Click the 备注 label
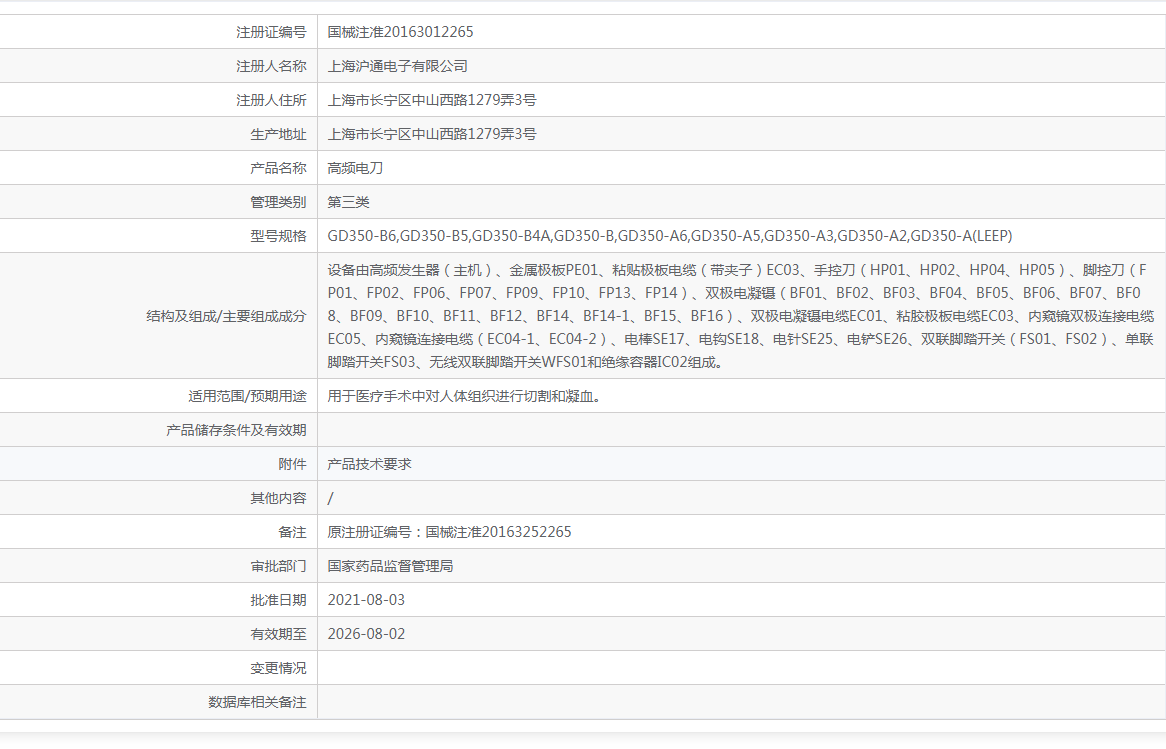Image resolution: width=1166 pixels, height=749 pixels. 292,533
